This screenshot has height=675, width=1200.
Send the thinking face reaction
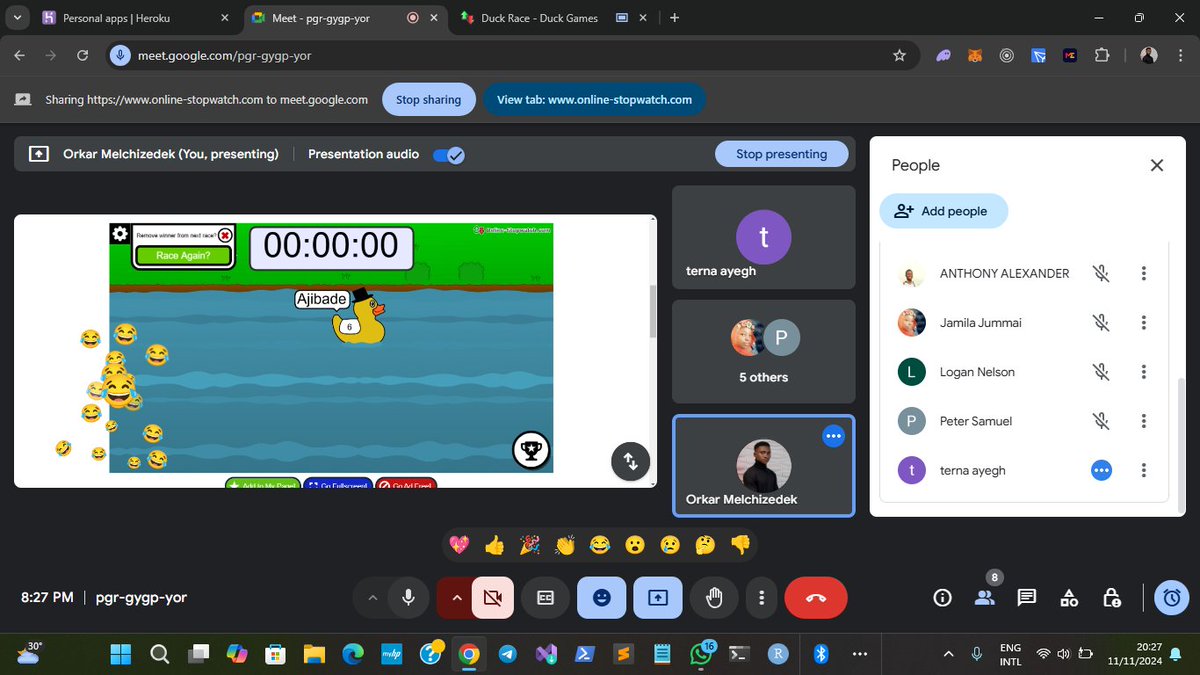(x=705, y=545)
